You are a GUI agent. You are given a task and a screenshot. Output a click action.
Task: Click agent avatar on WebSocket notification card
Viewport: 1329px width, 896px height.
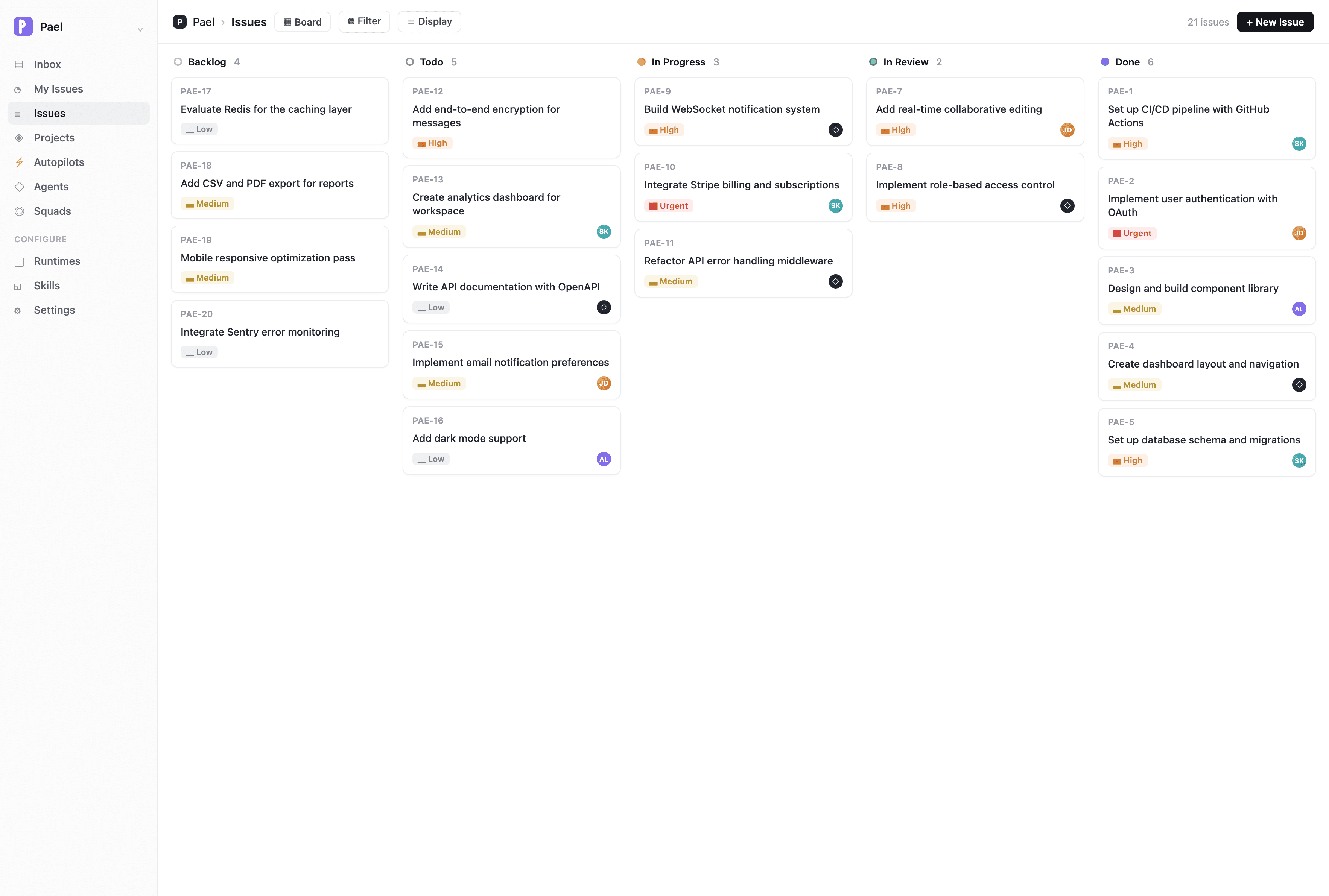point(835,130)
